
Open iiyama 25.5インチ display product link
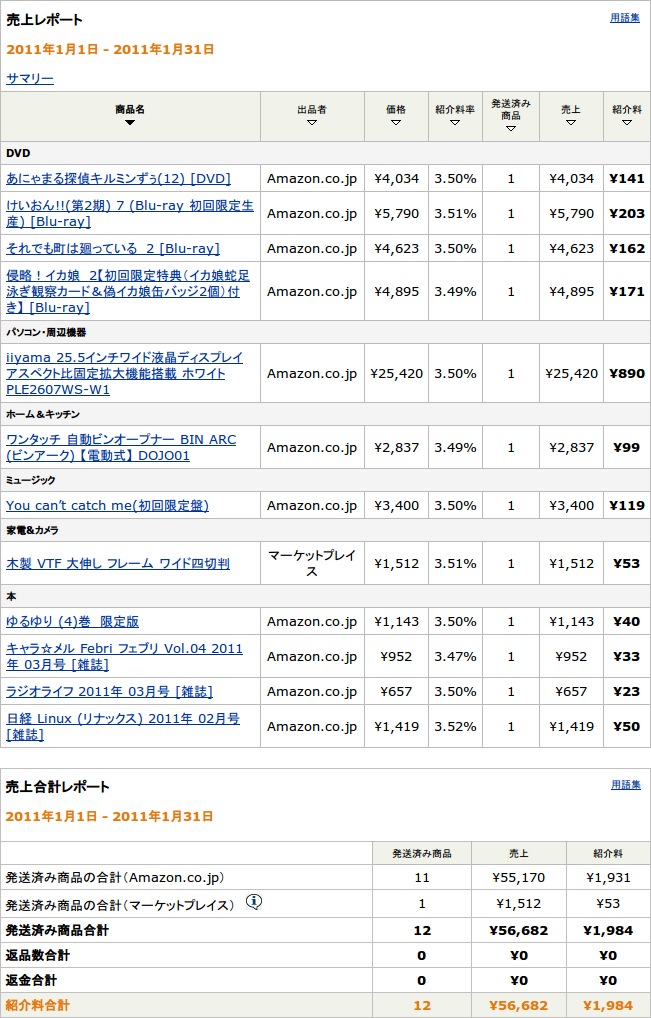pos(124,373)
